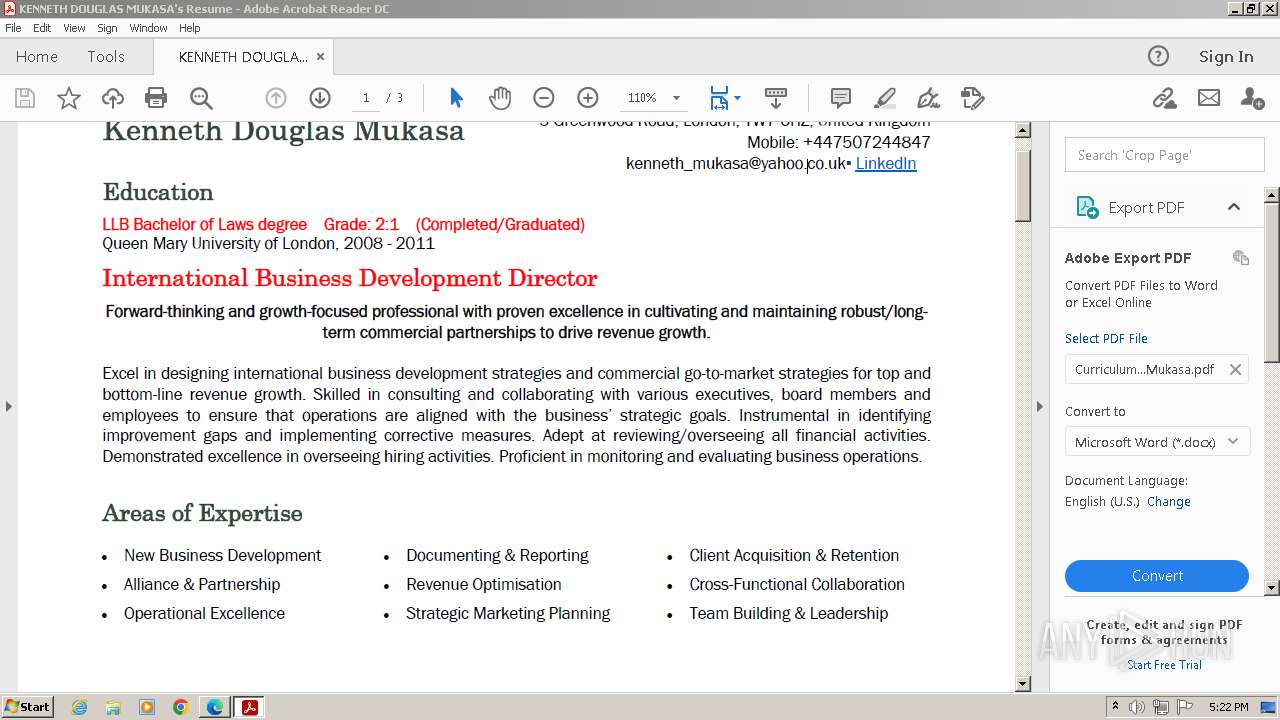Print the document with printer icon
Image resolution: width=1280 pixels, height=720 pixels.
click(156, 98)
